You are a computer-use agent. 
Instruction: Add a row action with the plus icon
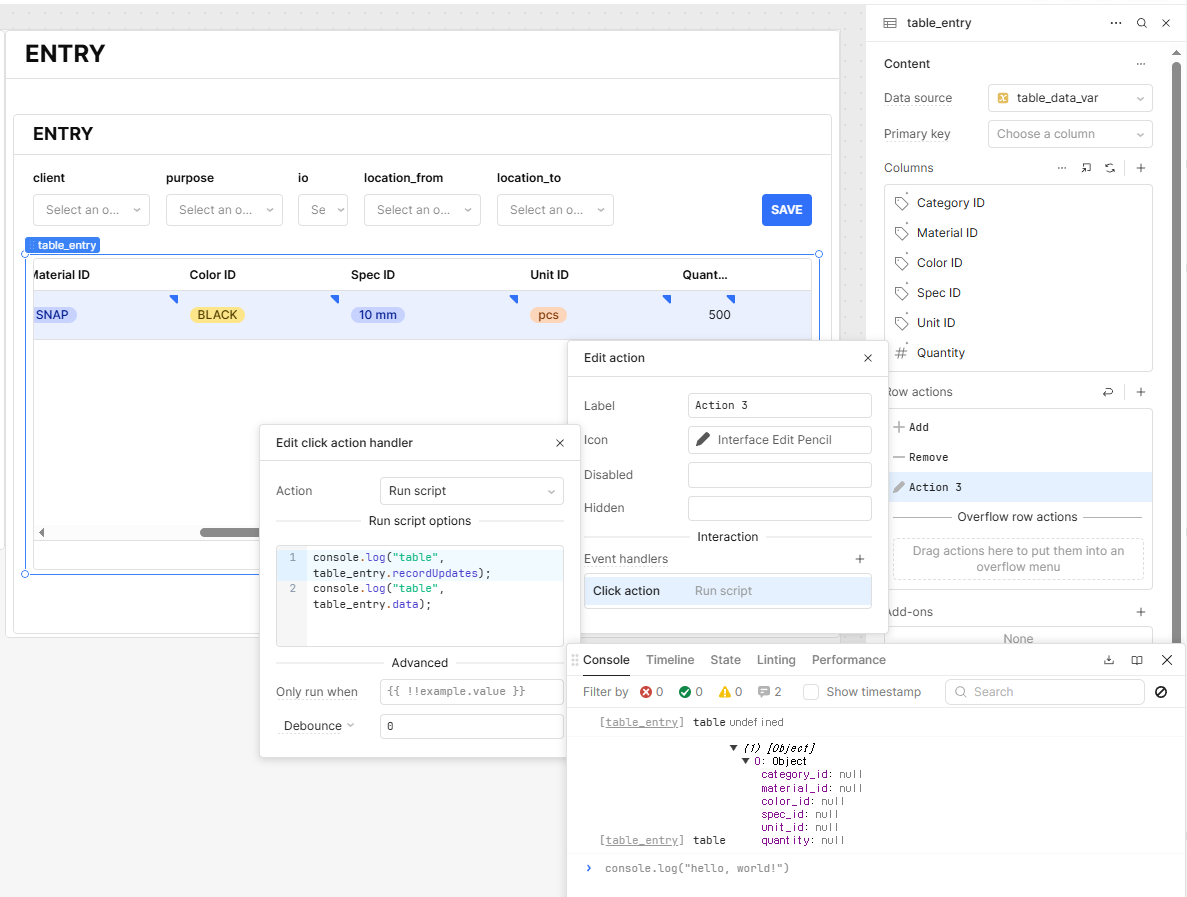1141,392
